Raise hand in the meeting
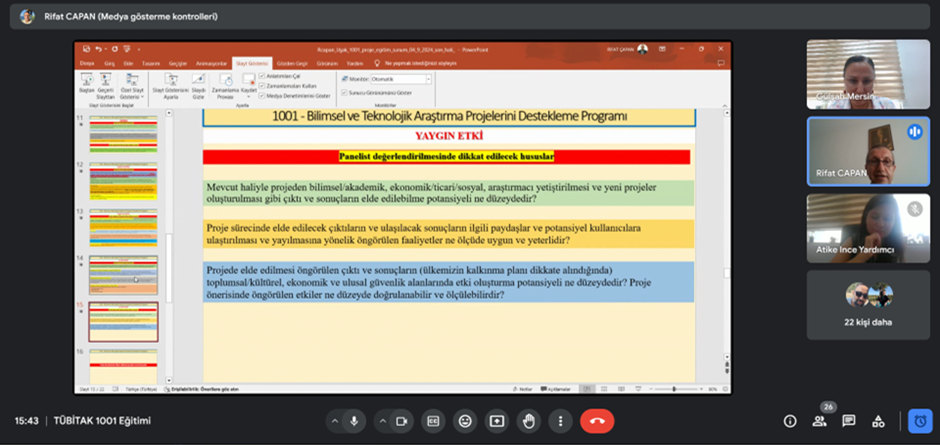Viewport: 940px width, 445px height. coord(529,421)
